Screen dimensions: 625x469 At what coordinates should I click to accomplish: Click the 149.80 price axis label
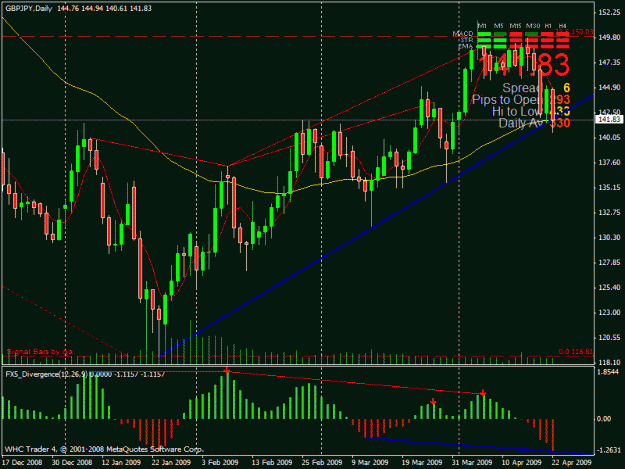pyautogui.click(x=609, y=37)
